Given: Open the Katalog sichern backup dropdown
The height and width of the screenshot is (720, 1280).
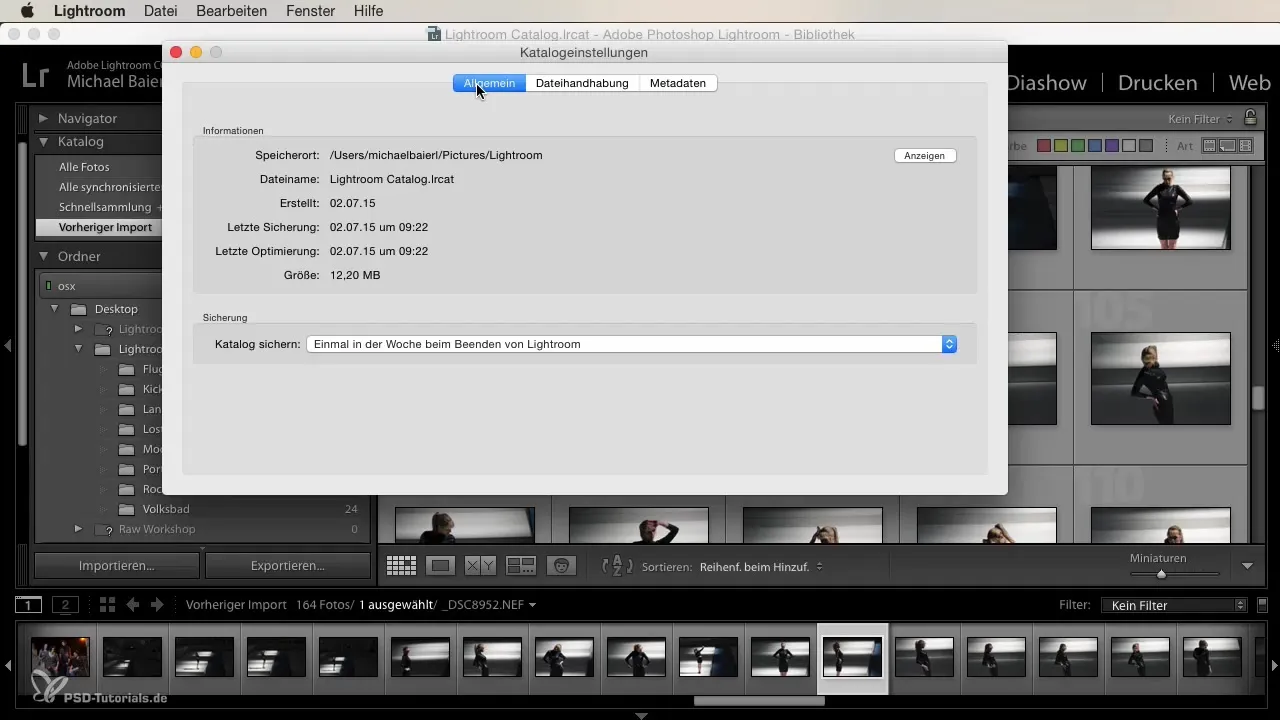Looking at the screenshot, I should [x=632, y=344].
